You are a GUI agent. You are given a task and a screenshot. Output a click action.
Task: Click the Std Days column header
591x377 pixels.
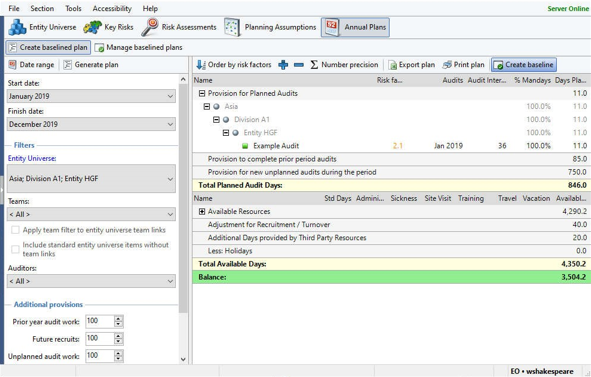338,198
